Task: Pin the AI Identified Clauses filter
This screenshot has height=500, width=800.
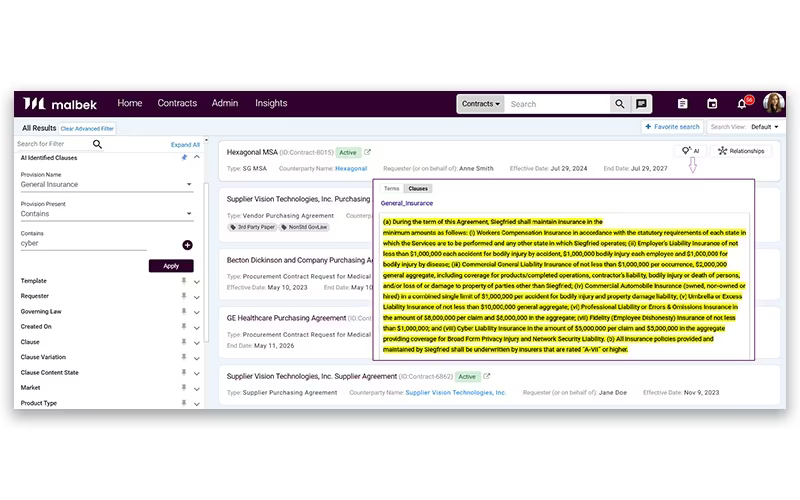Action: click(184, 158)
